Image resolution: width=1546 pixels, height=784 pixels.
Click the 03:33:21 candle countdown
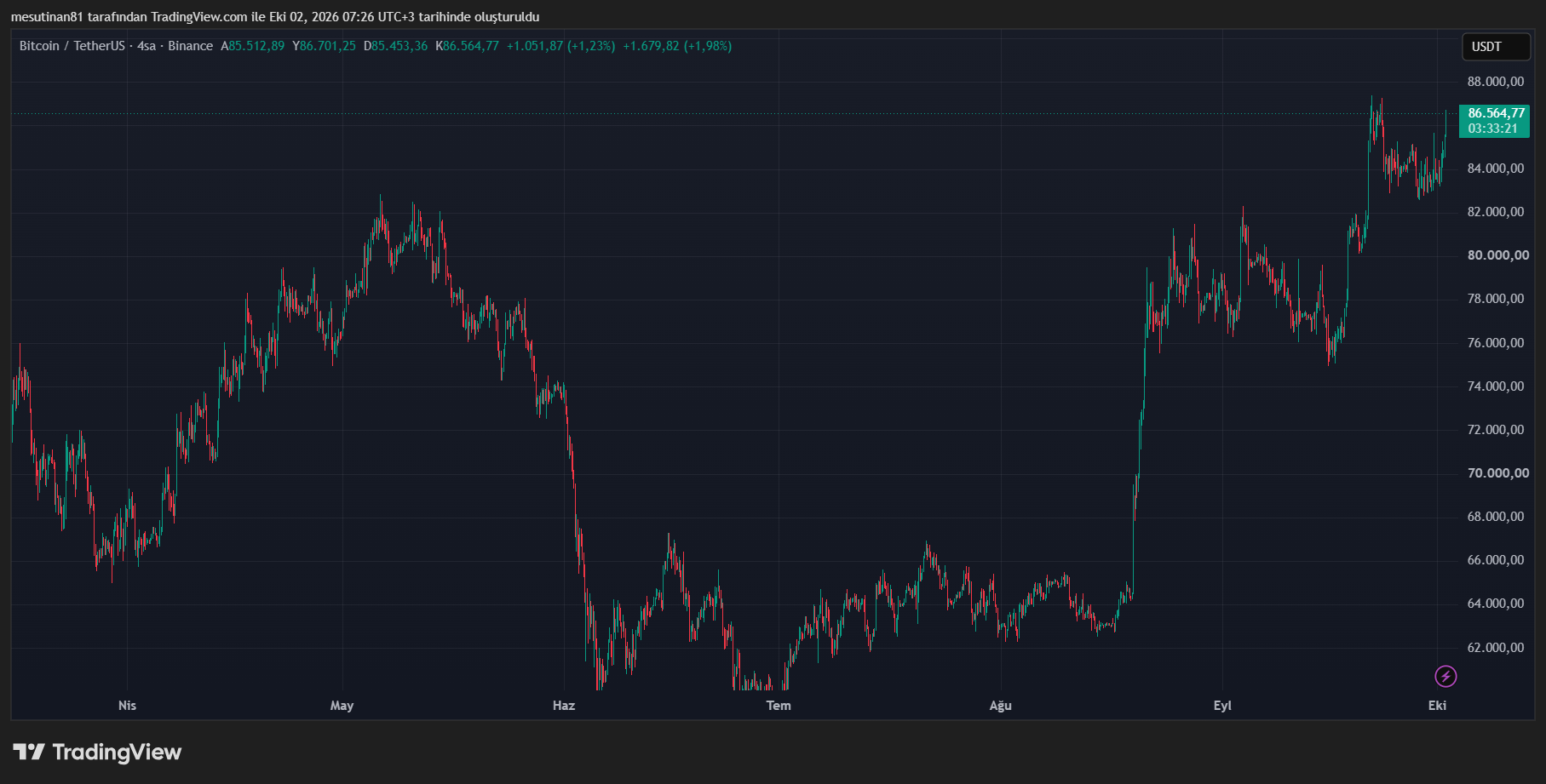pos(1493,129)
